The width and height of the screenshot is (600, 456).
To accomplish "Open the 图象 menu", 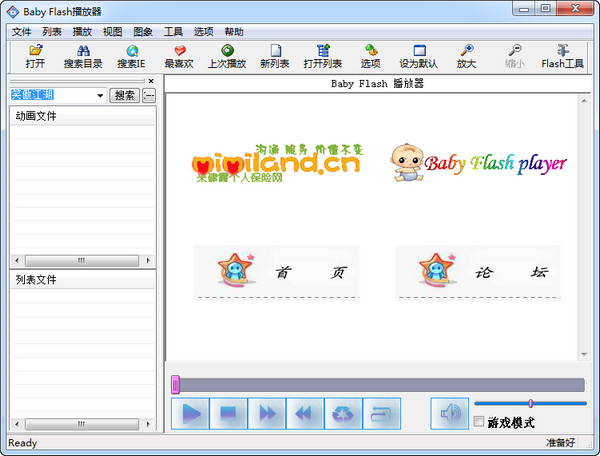I will coord(143,32).
